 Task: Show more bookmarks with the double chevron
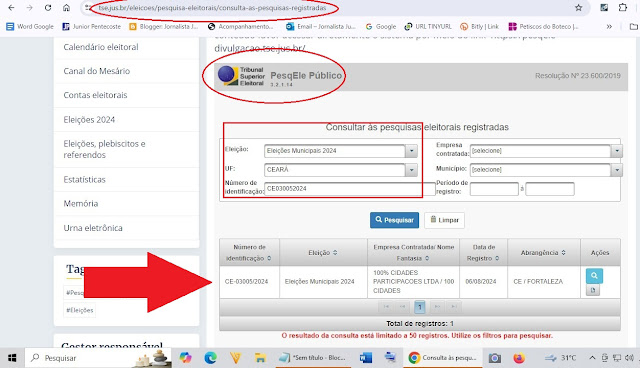click(x=609, y=27)
